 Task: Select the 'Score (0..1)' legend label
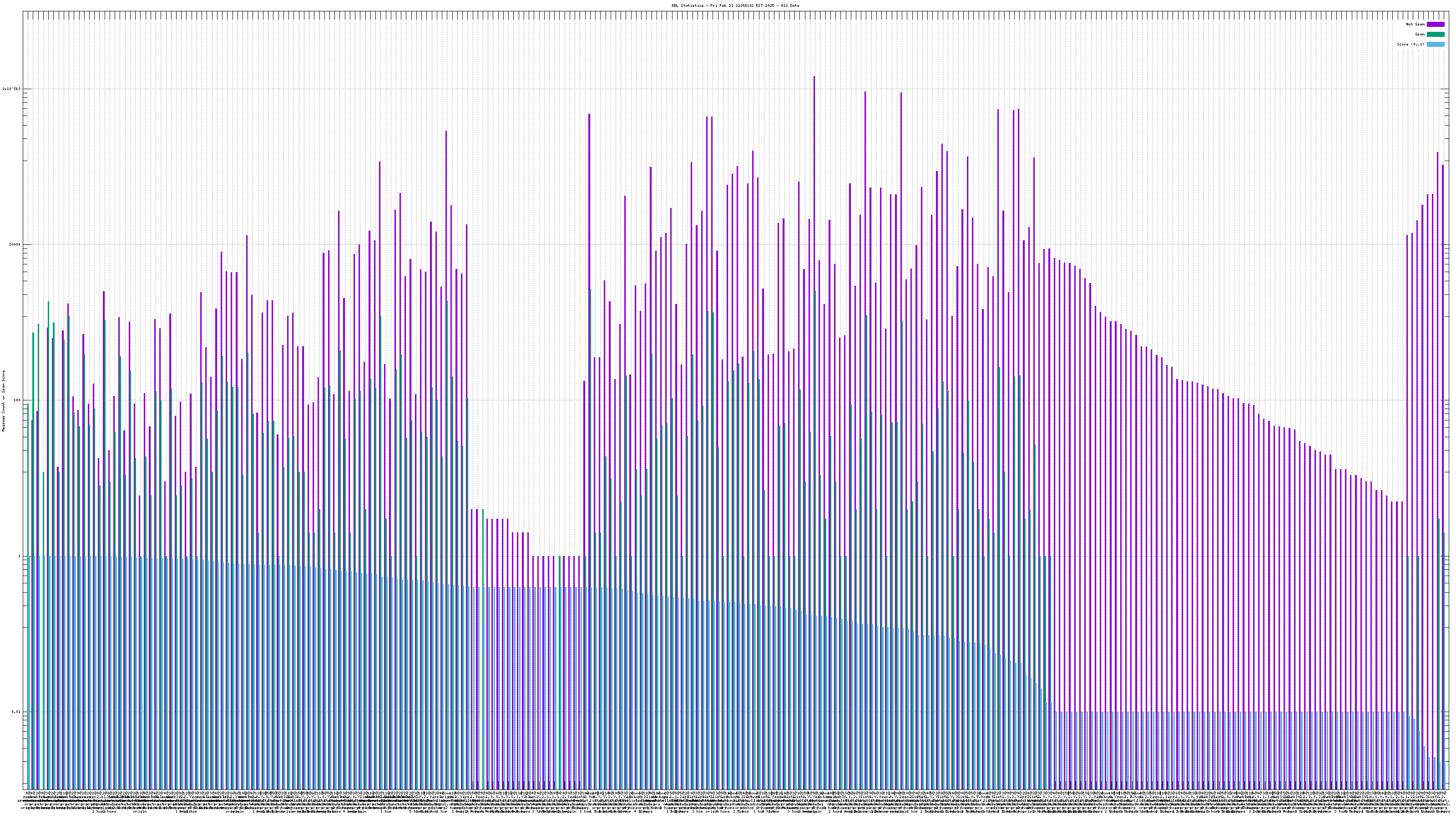[x=1410, y=44]
